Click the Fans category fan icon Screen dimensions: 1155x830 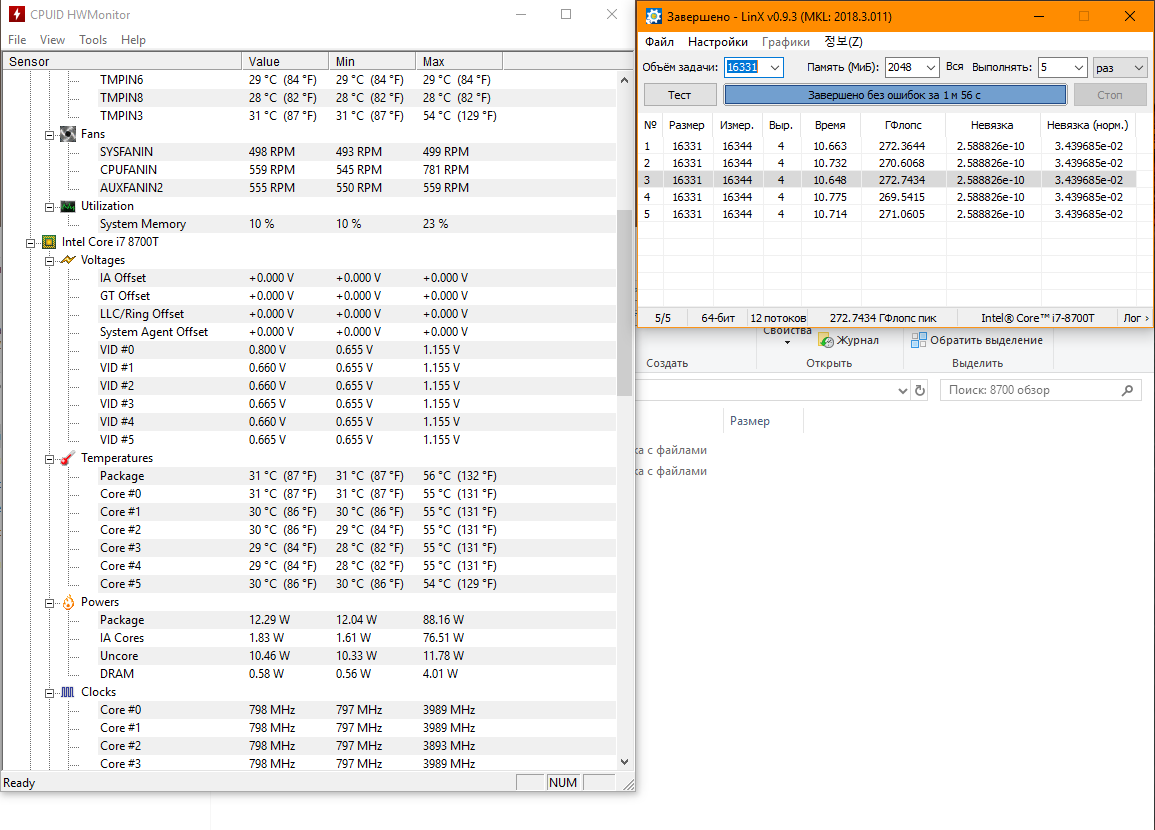(x=67, y=134)
